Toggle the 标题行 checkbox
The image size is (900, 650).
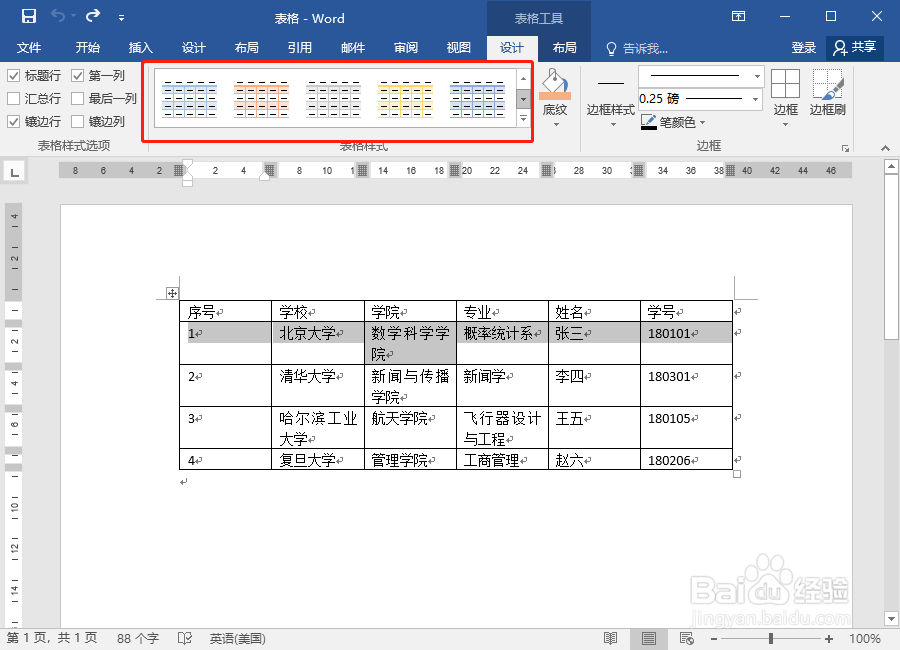[x=14, y=75]
